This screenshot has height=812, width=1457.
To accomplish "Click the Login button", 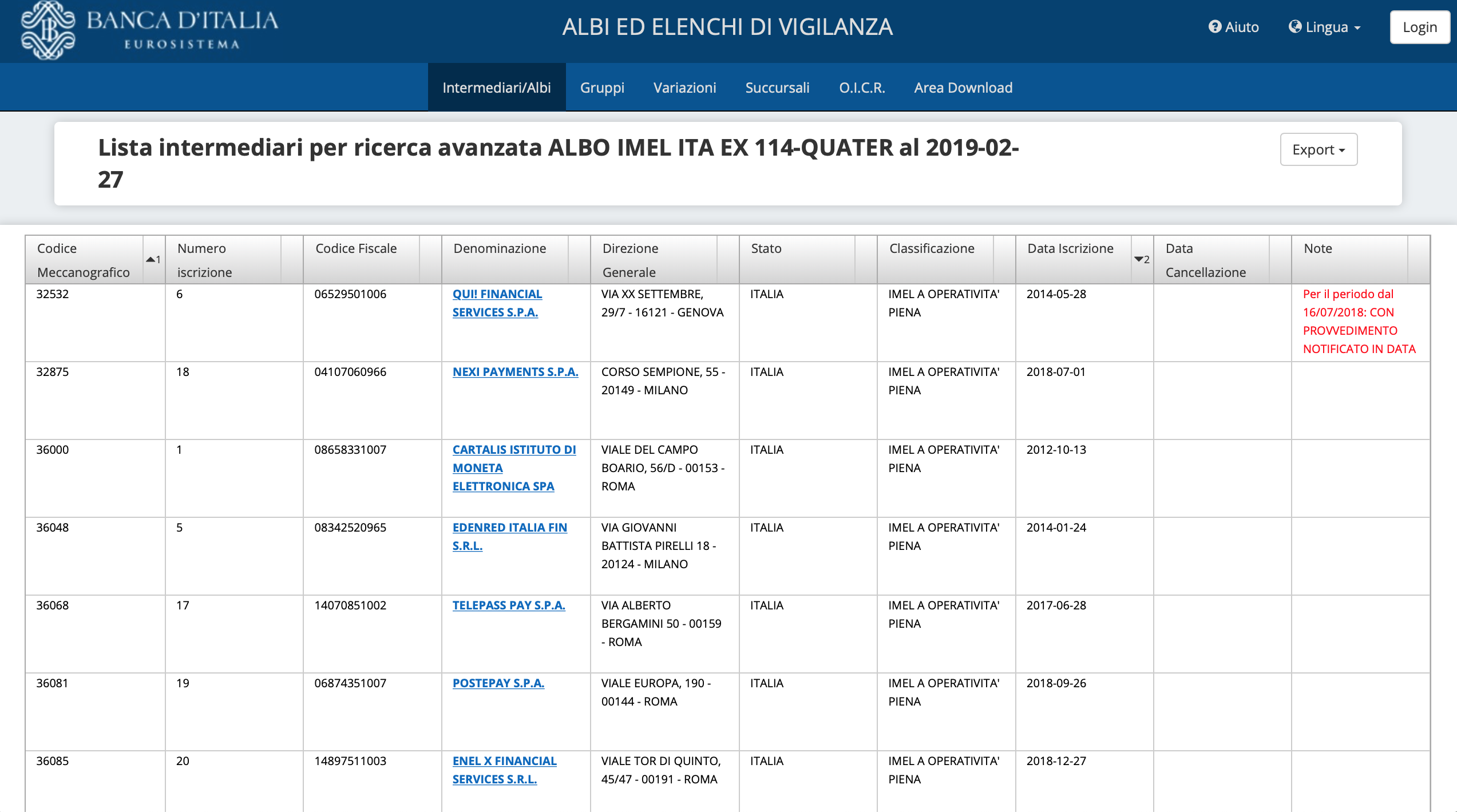I will click(x=1419, y=27).
